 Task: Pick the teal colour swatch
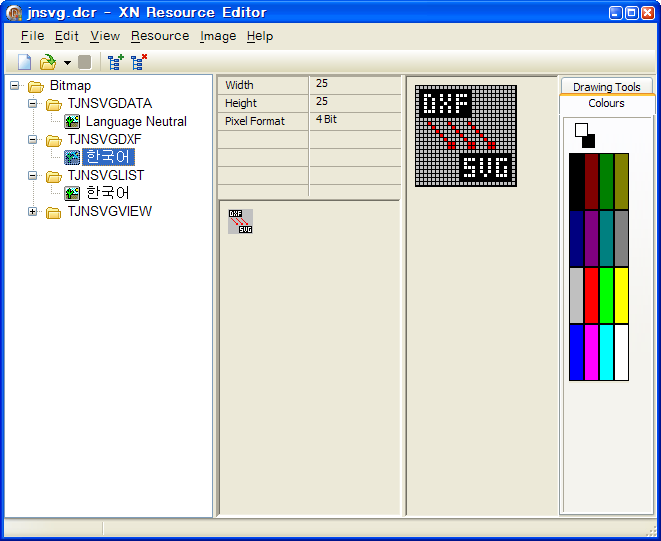(606, 239)
